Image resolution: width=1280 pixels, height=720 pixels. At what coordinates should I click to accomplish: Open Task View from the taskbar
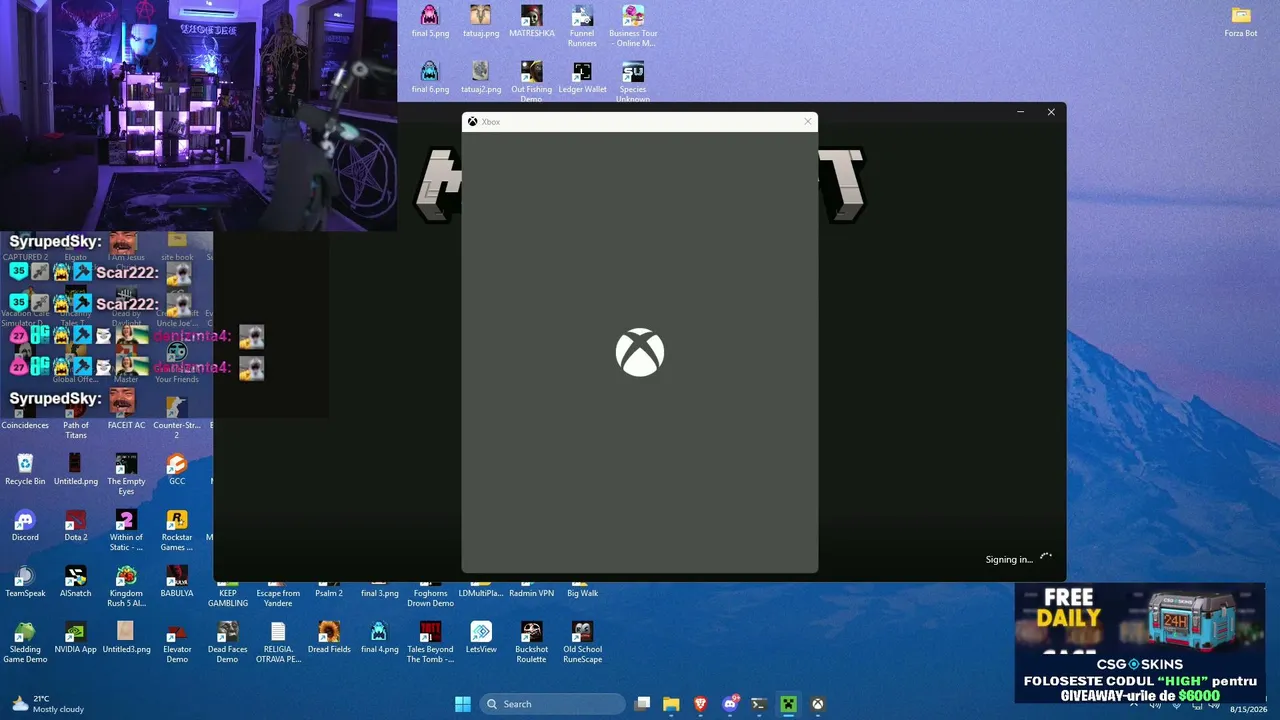click(643, 704)
